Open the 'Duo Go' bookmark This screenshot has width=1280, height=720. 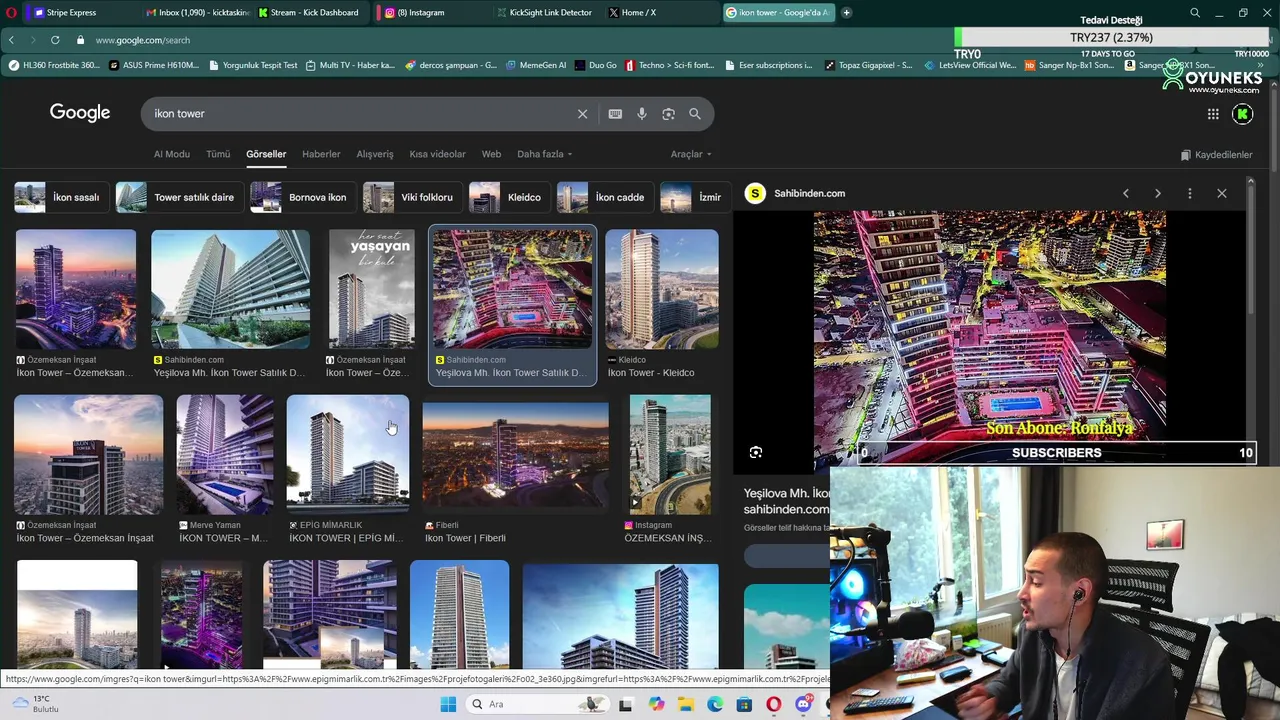pyautogui.click(x=596, y=65)
